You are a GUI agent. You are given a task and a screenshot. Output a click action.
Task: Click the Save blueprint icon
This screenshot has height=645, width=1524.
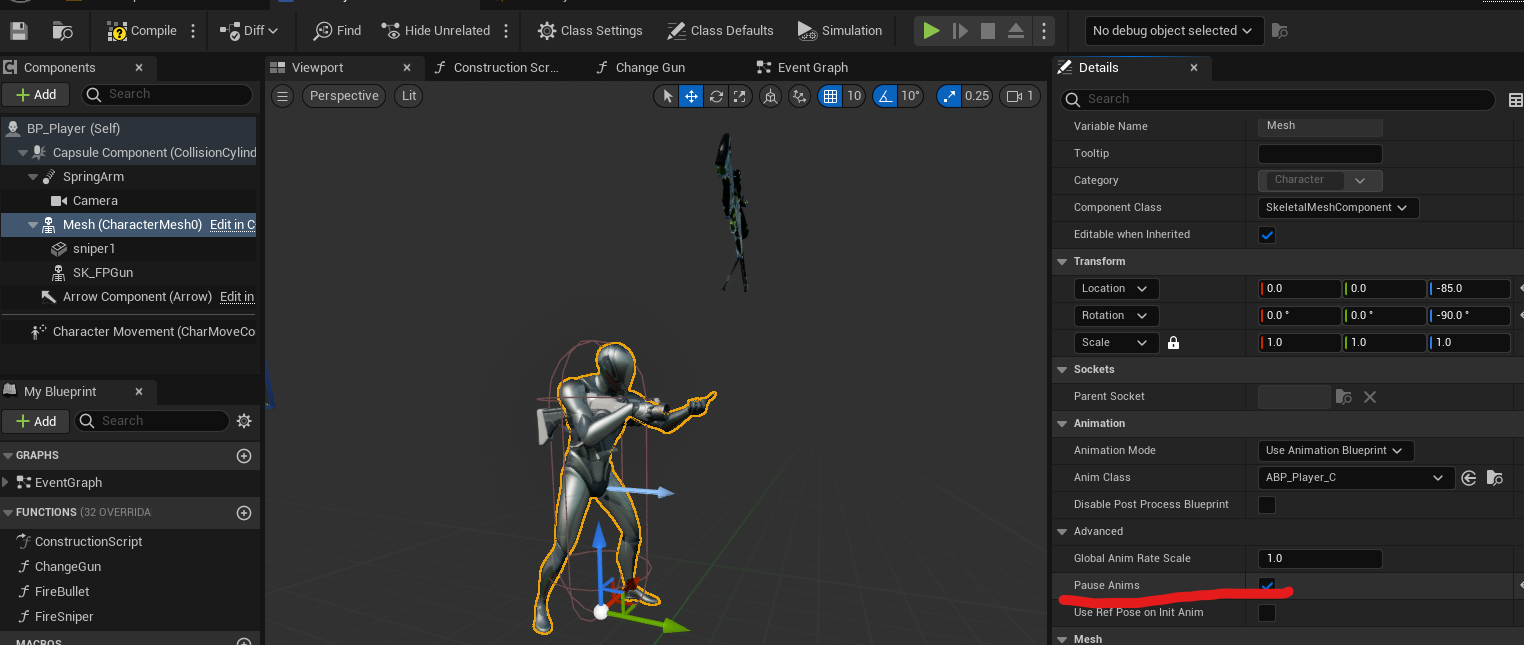[x=19, y=31]
